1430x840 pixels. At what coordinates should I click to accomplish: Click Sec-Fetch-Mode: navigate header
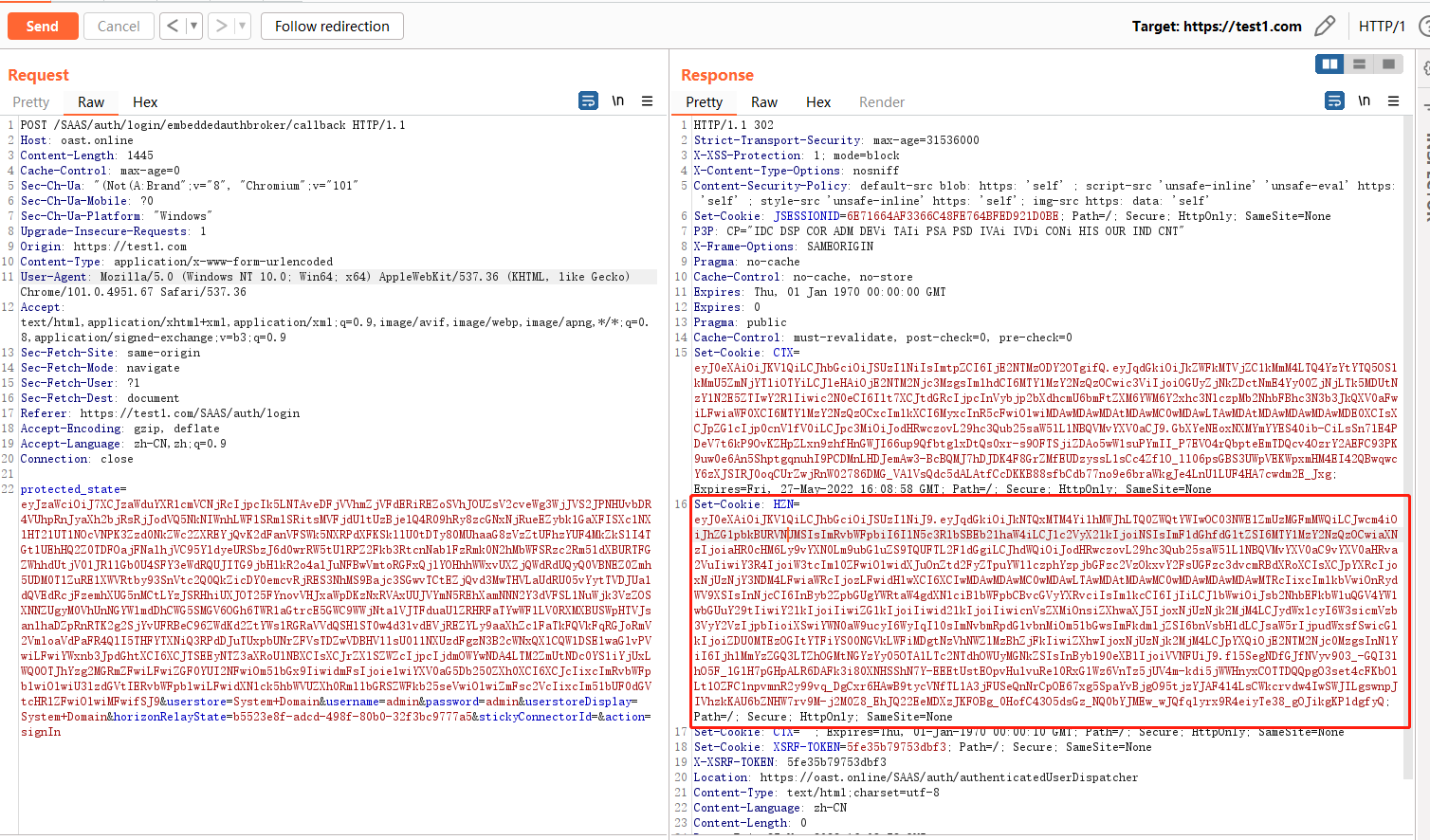pyautogui.click(x=100, y=368)
